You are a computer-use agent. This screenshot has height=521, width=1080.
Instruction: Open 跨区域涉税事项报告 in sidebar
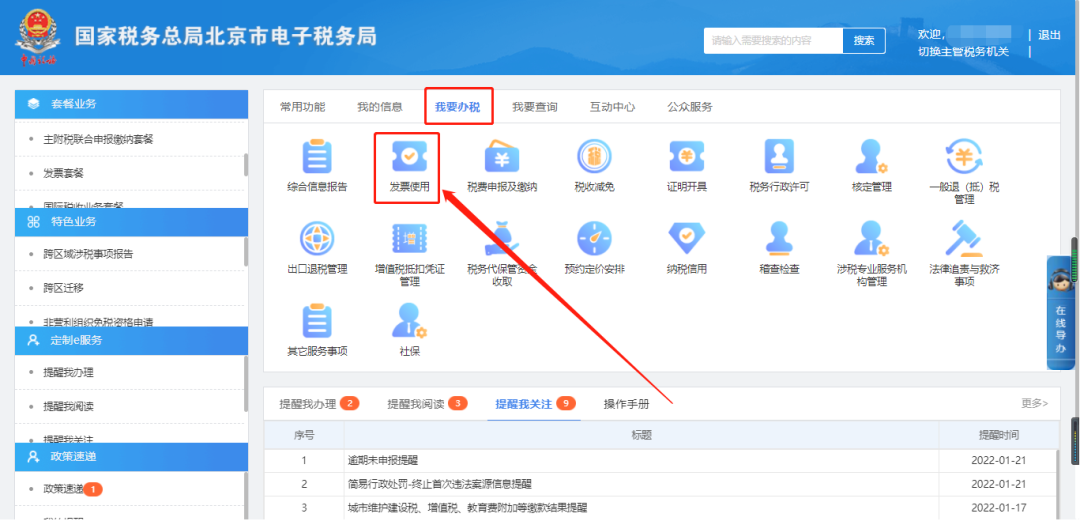[x=88, y=254]
